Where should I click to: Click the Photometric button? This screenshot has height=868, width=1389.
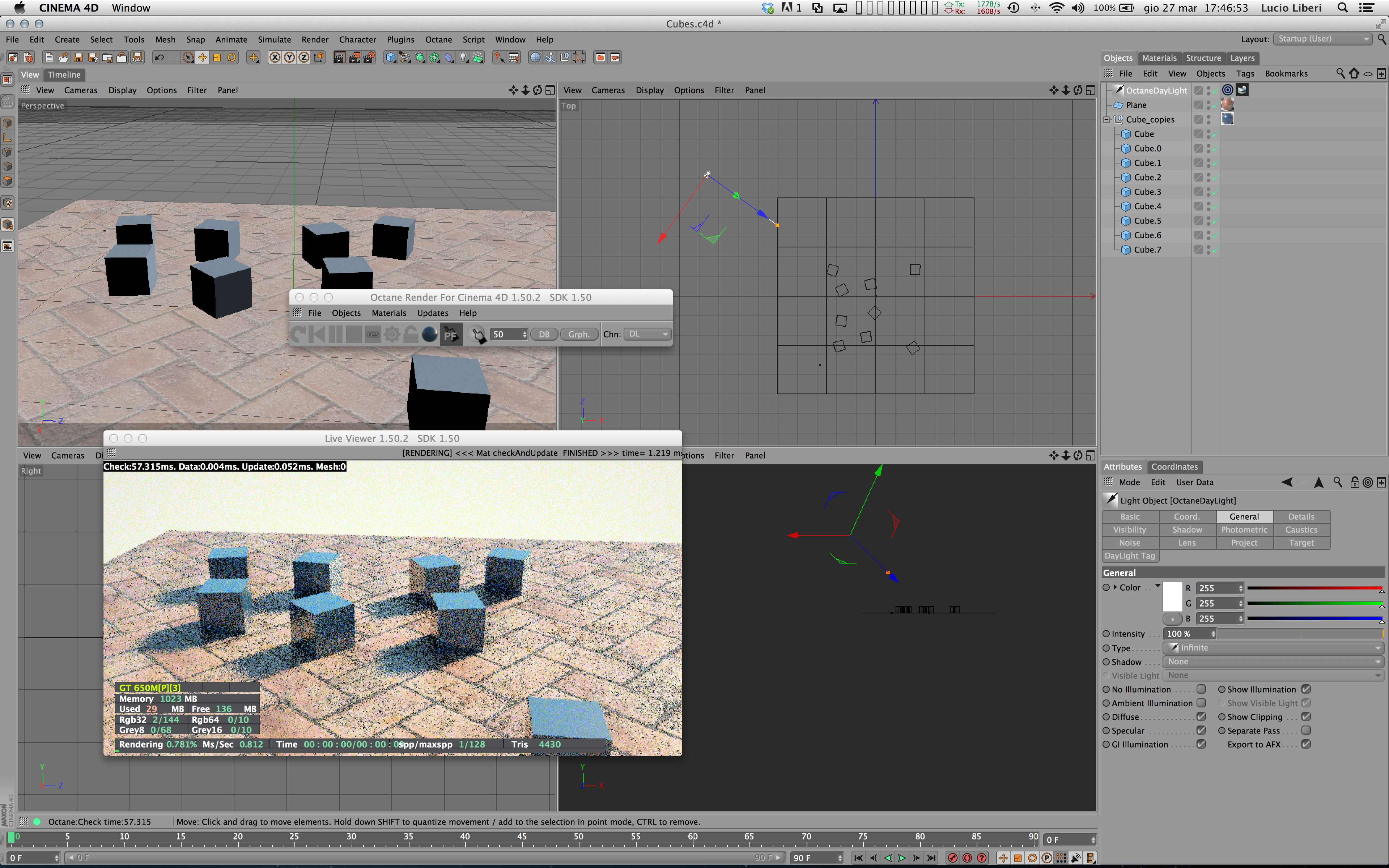[1244, 529]
